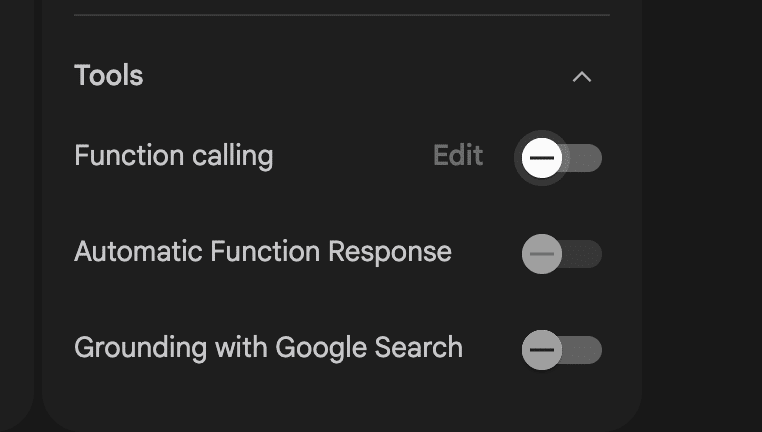Select the Automatic Function Response label

pos(262,252)
